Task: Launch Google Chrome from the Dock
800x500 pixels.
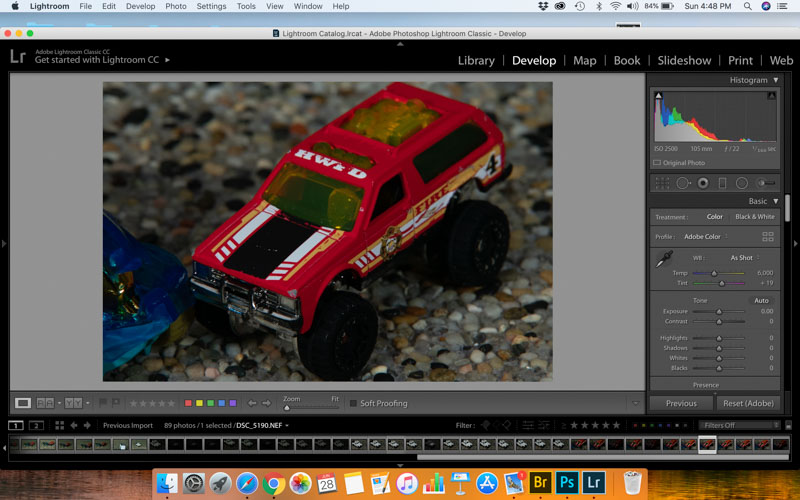Action: 273,483
